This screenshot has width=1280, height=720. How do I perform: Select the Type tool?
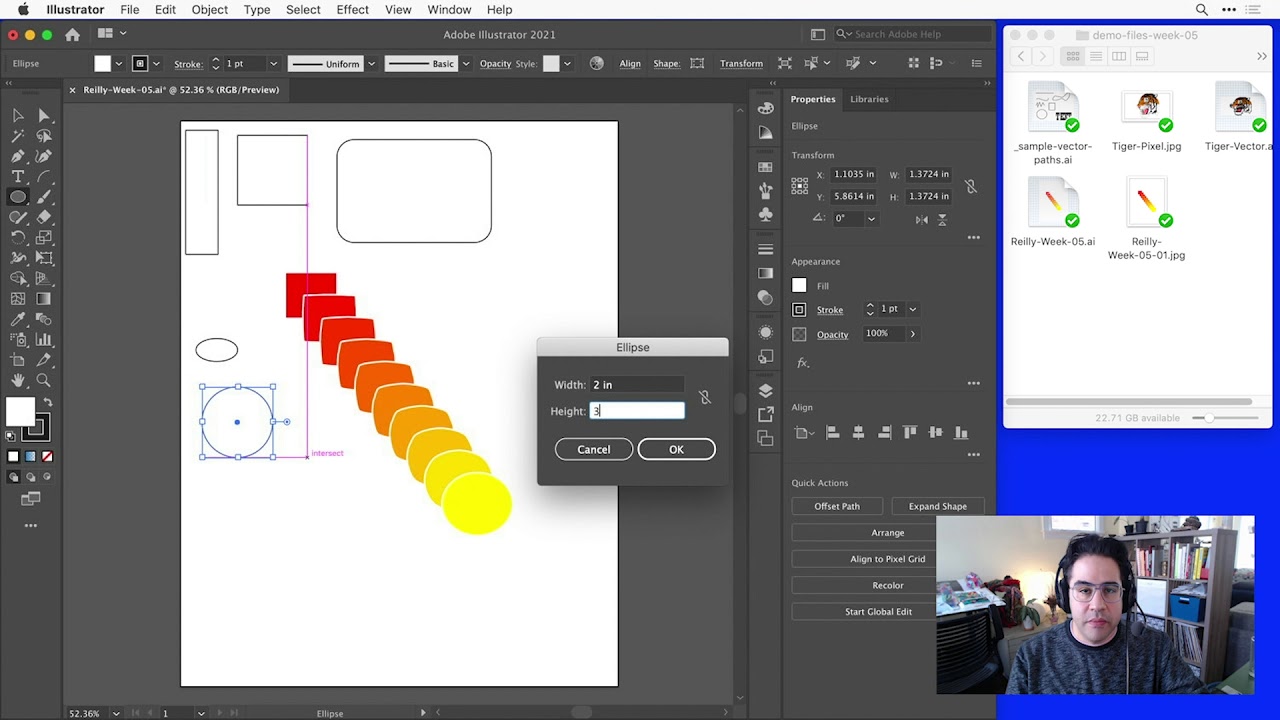18,176
